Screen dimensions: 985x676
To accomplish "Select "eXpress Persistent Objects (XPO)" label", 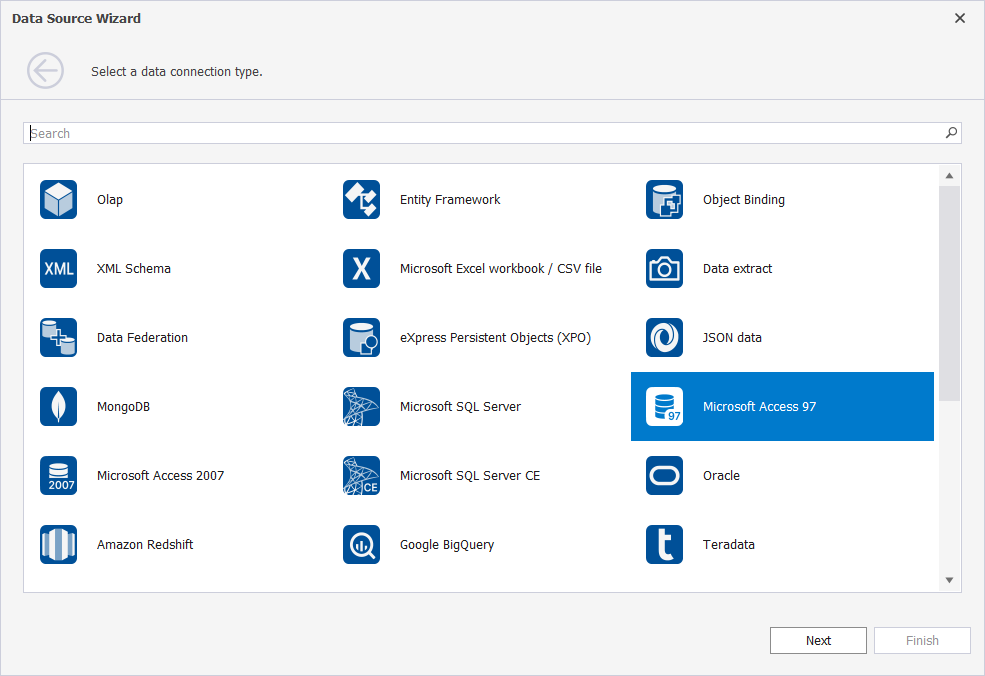I will click(496, 337).
